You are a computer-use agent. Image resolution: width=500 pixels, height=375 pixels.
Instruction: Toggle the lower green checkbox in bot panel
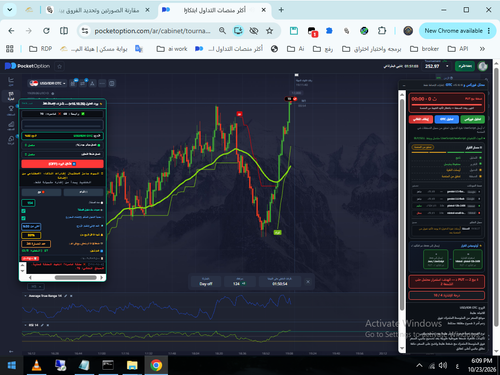coord(23,218)
